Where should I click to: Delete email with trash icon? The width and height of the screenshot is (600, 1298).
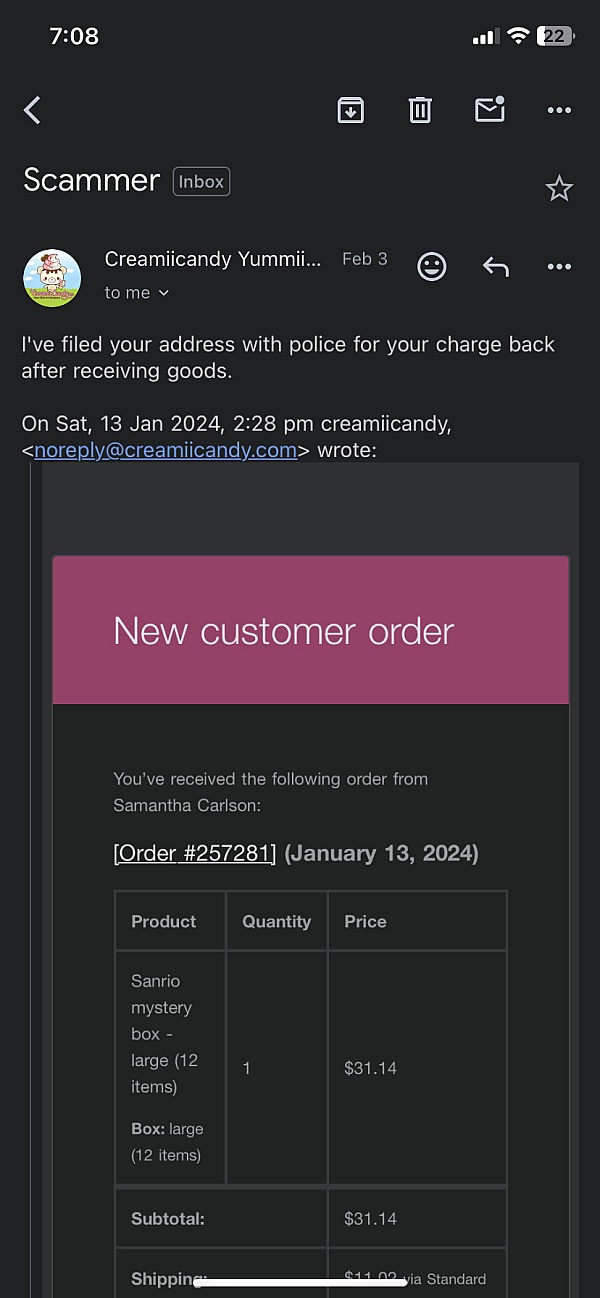(x=420, y=110)
